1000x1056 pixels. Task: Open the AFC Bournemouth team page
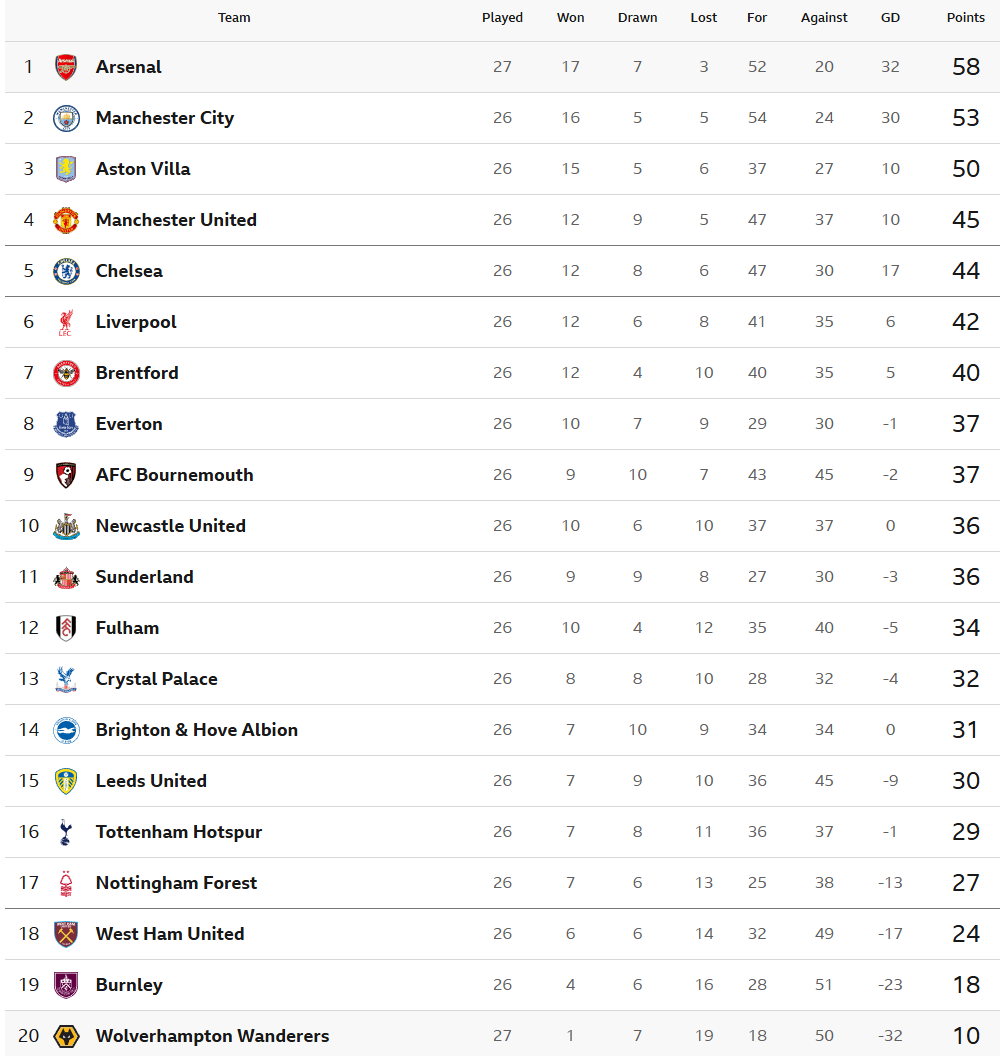tap(174, 475)
